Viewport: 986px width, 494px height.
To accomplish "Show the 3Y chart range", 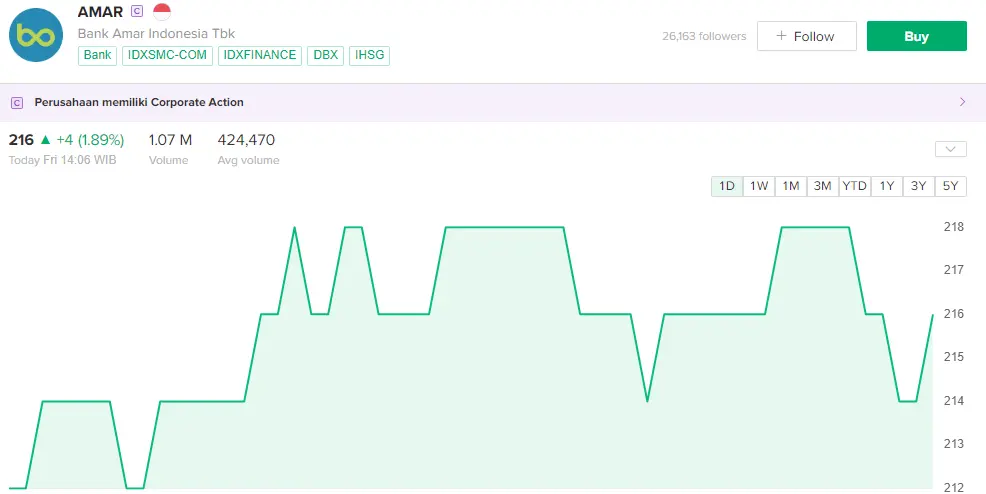I will click(x=919, y=186).
